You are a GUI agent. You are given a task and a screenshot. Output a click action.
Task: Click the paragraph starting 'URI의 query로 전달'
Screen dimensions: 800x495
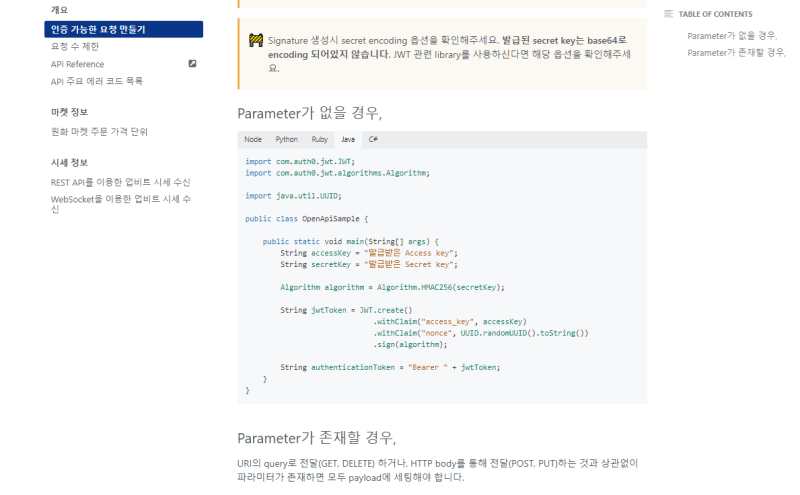click(x=438, y=470)
